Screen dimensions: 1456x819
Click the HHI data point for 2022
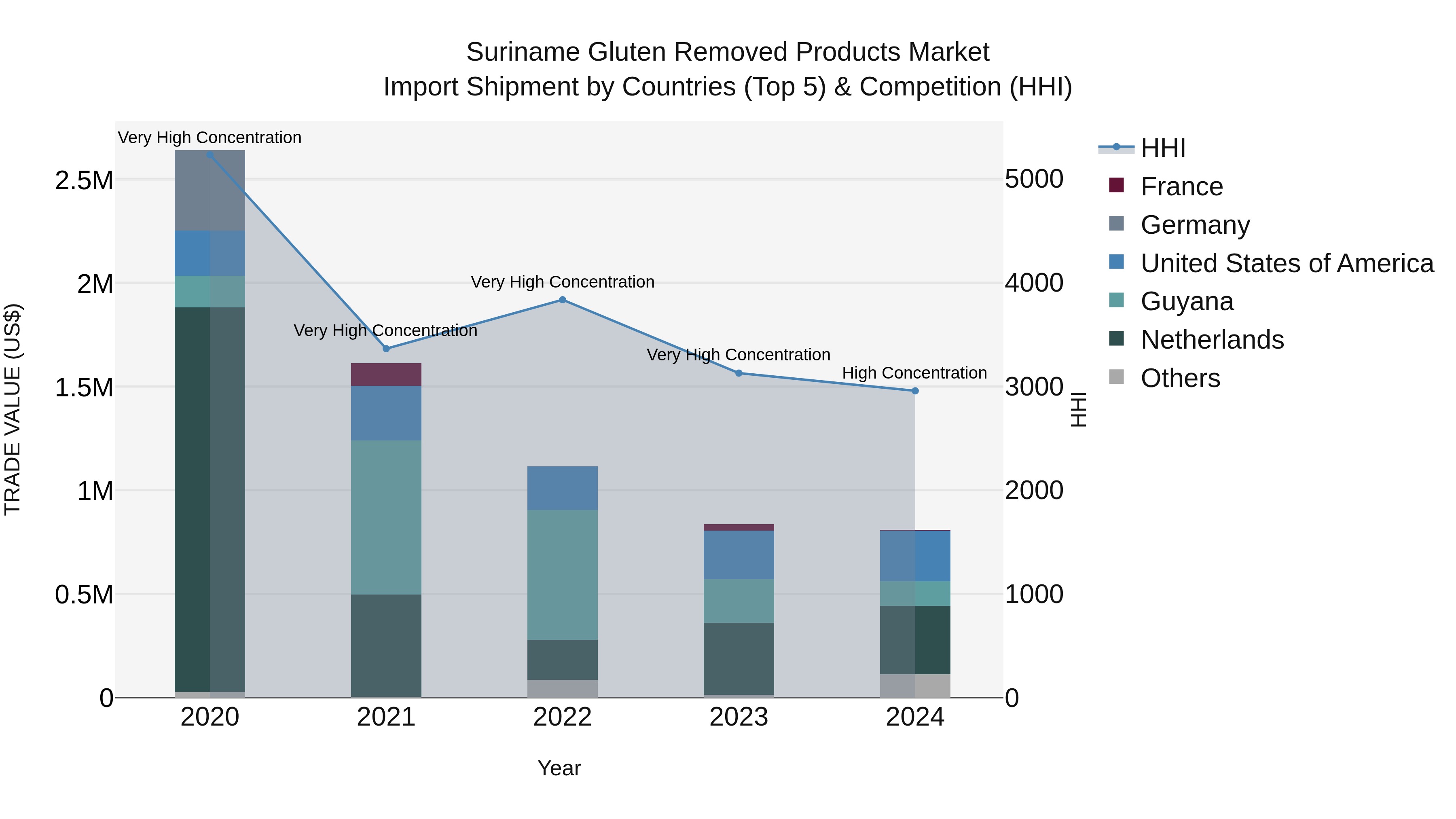tap(563, 300)
